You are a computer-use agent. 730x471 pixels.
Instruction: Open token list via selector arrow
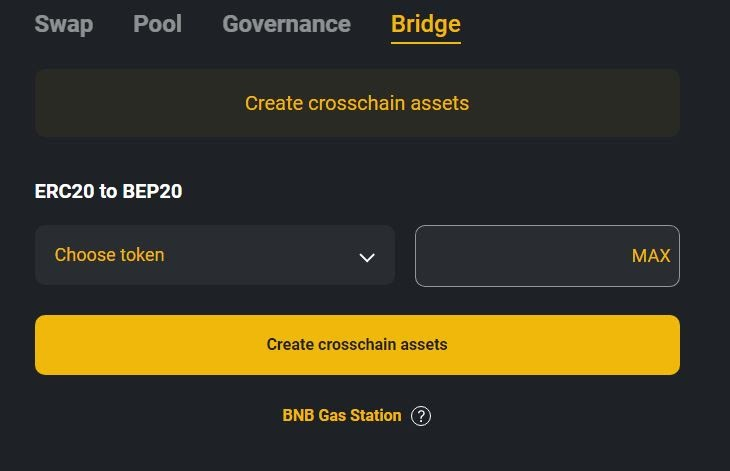(x=367, y=257)
